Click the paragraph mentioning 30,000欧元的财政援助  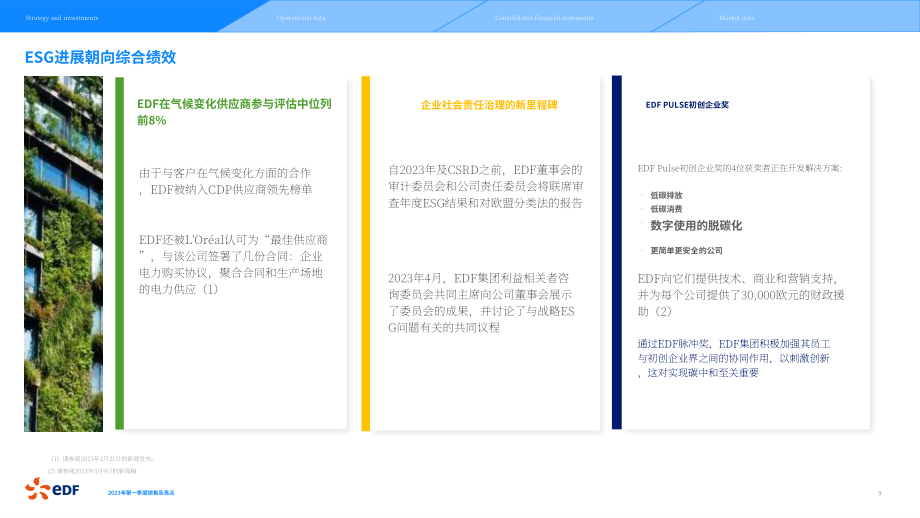(x=741, y=294)
